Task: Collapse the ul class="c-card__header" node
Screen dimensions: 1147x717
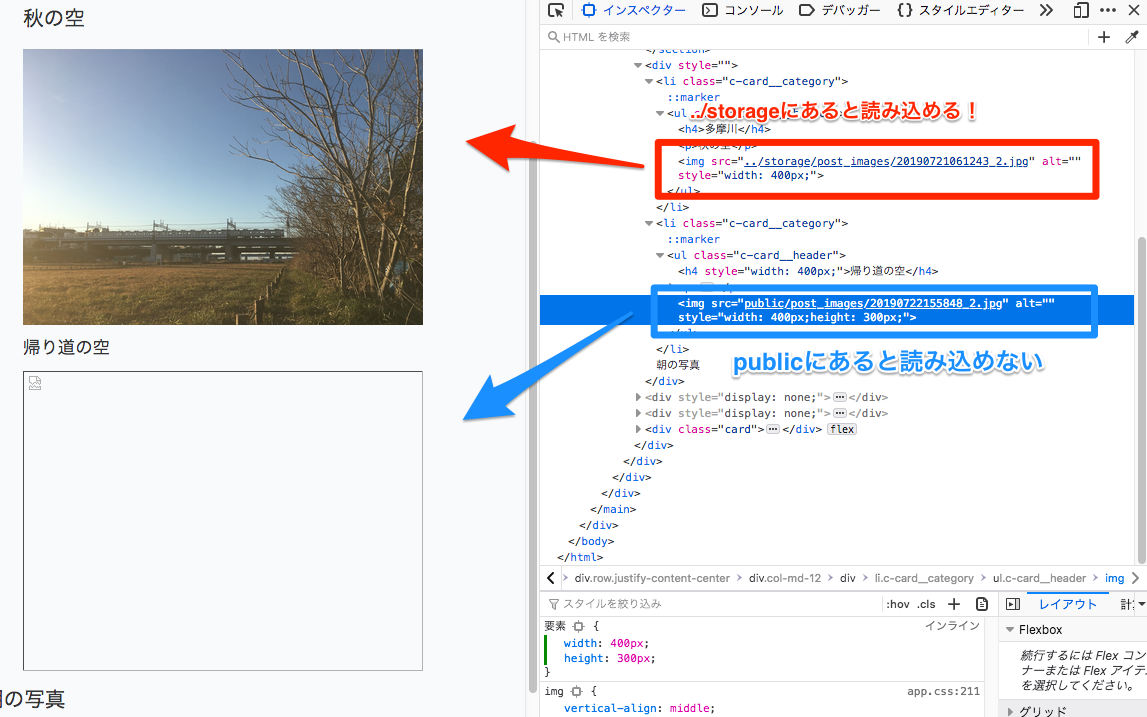Action: [660, 255]
